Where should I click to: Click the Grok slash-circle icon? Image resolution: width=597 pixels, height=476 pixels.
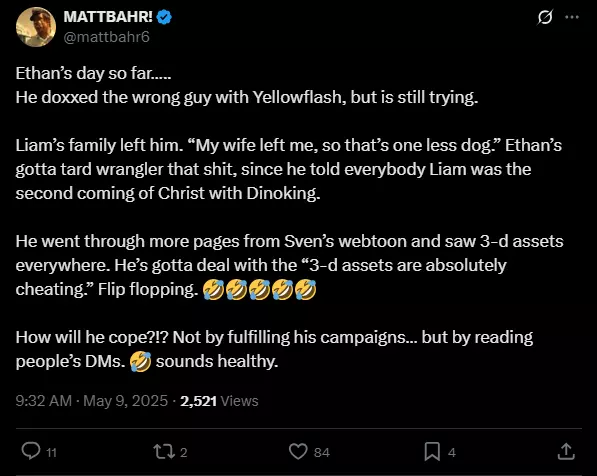545,17
